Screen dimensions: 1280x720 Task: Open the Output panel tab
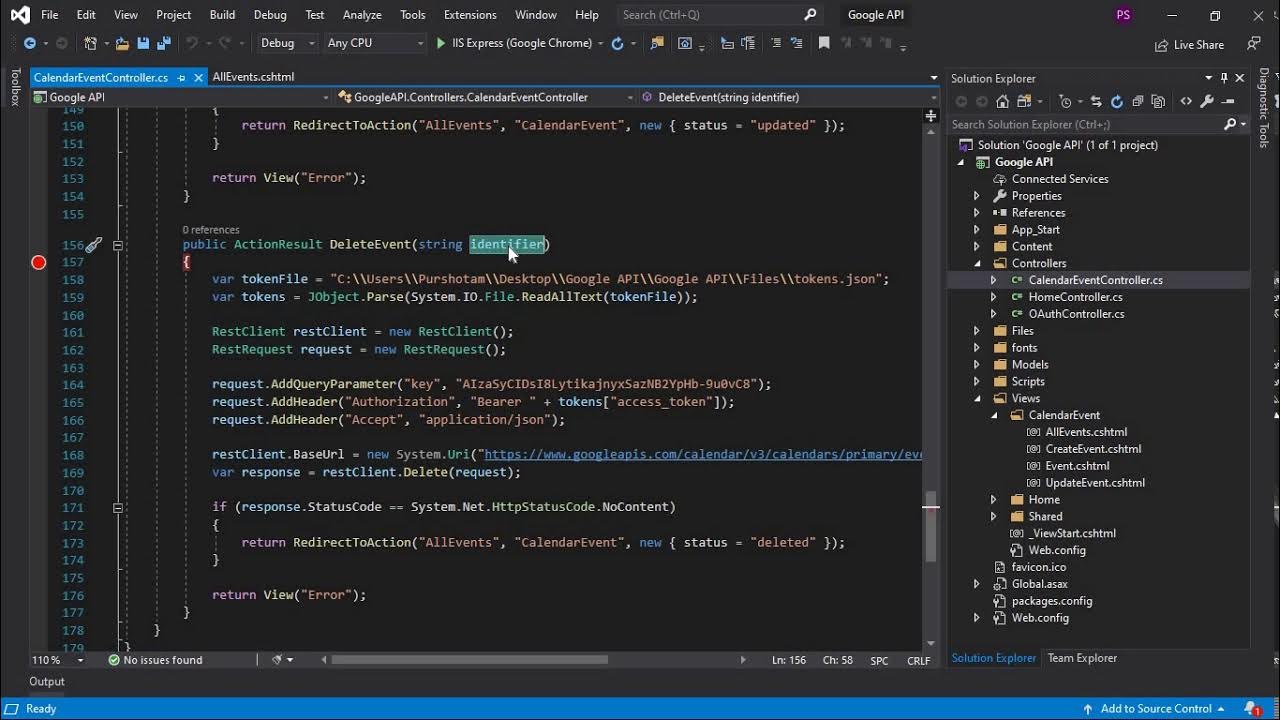47,682
